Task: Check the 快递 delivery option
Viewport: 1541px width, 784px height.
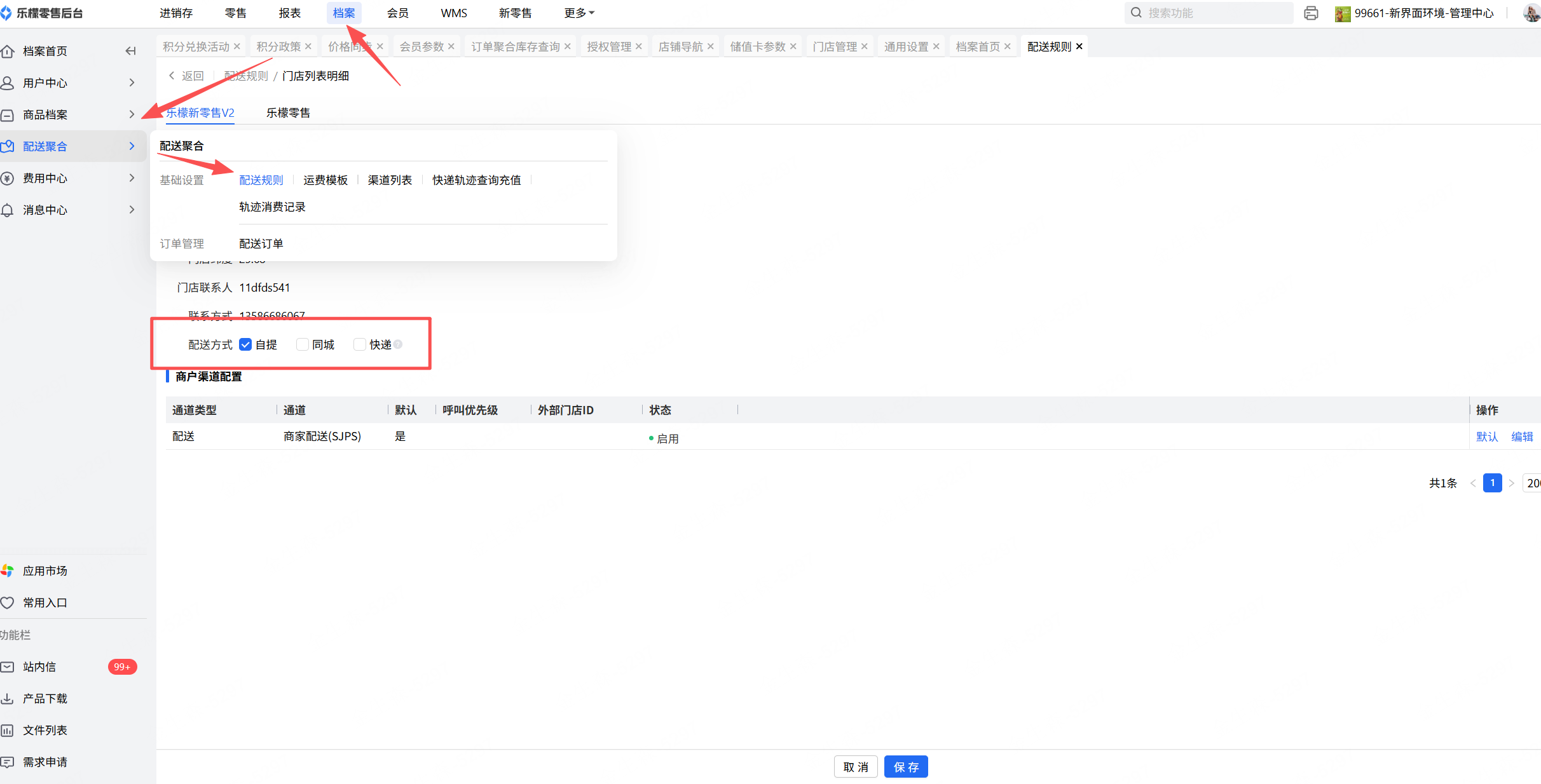Action: click(x=360, y=344)
